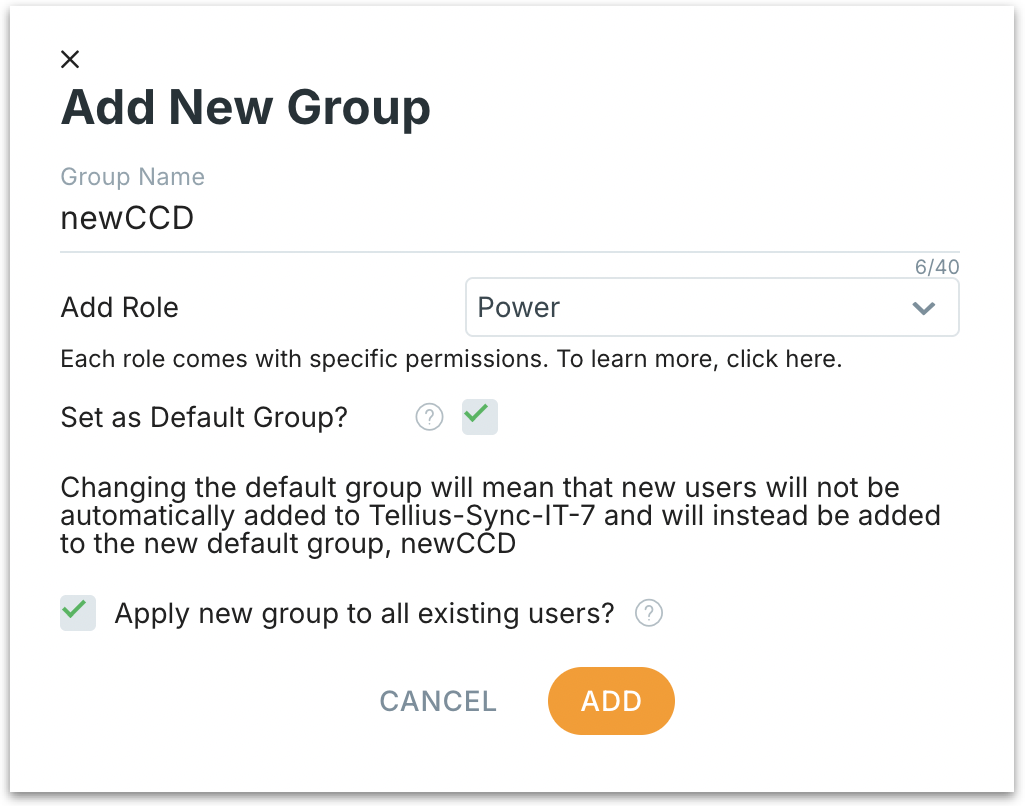The width and height of the screenshot is (1025, 806).
Task: Click the 'Set as Default Group?' label text
Action: [x=204, y=417]
